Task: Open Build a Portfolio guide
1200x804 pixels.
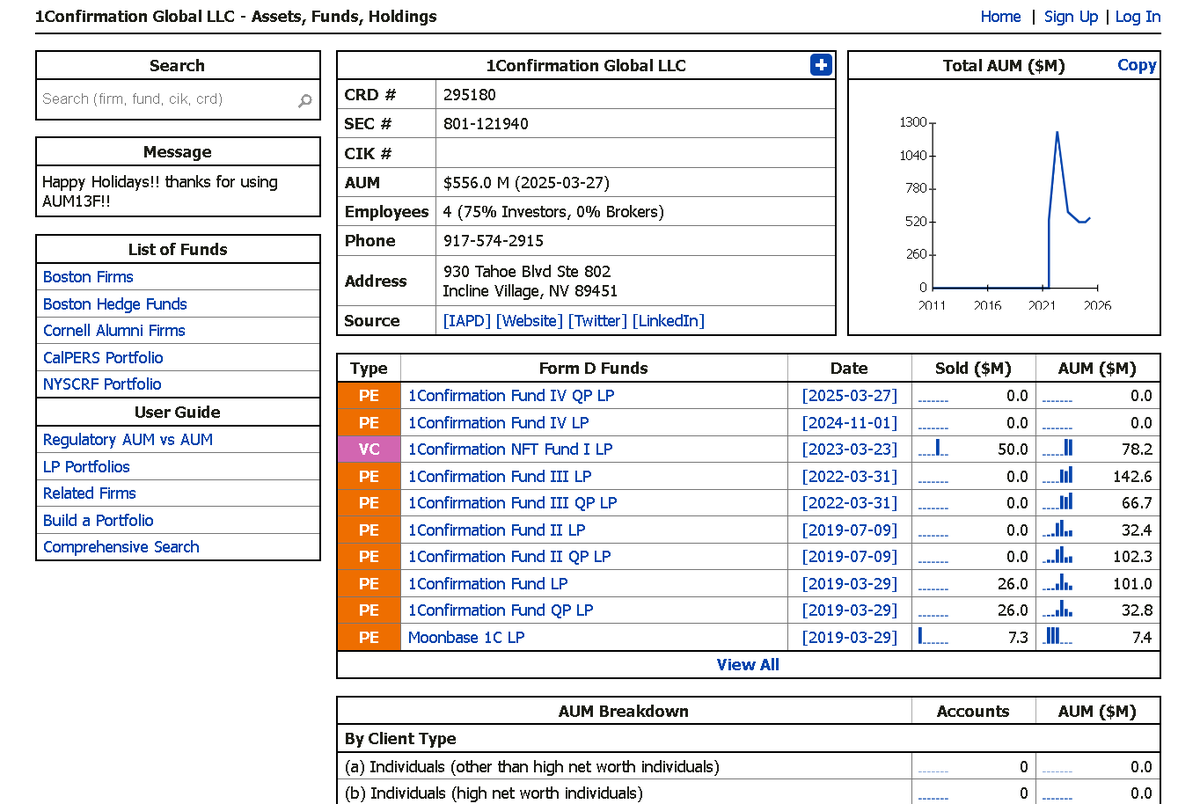Action: click(x=98, y=520)
